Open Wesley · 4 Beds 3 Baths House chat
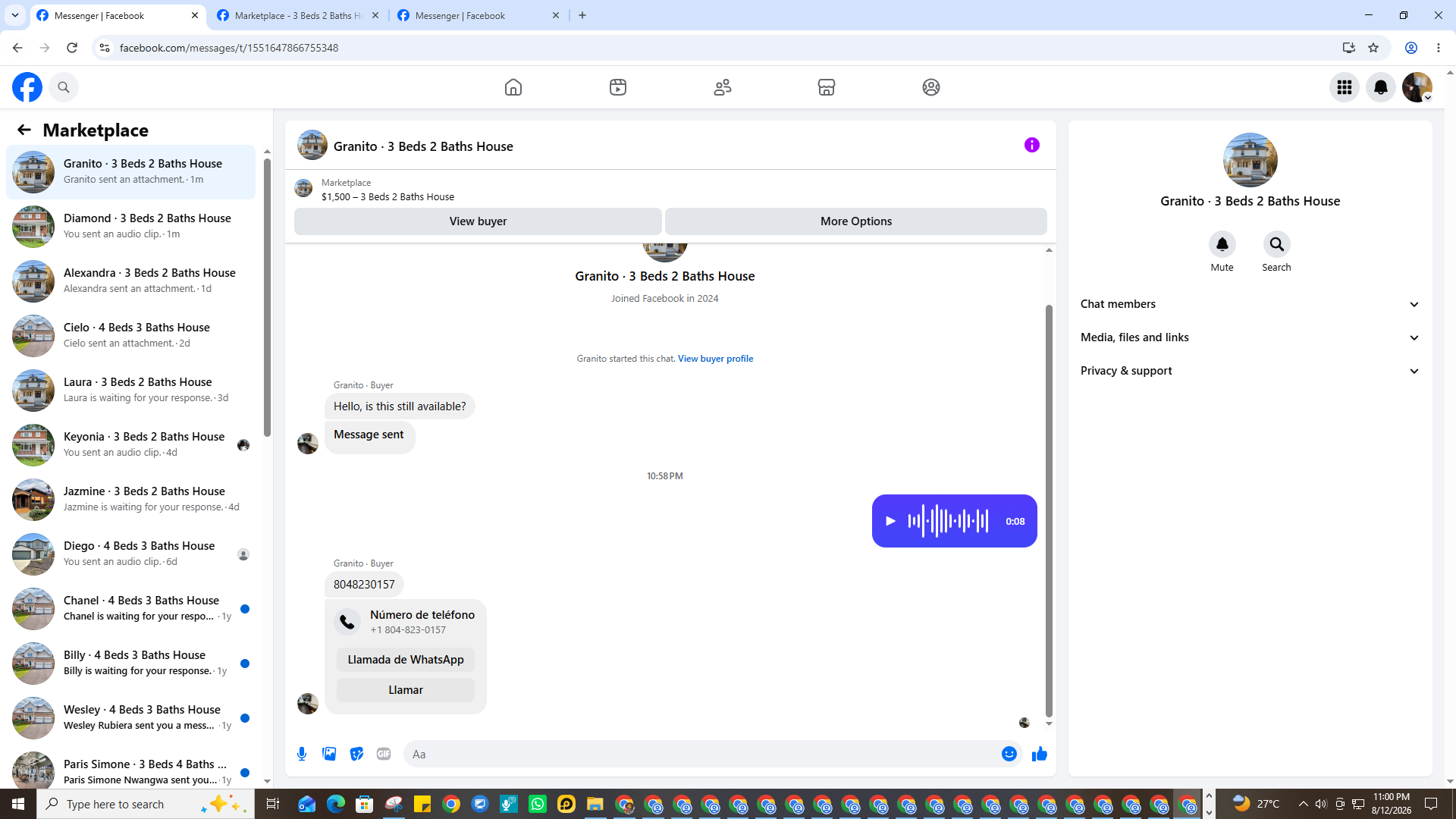 coord(131,718)
